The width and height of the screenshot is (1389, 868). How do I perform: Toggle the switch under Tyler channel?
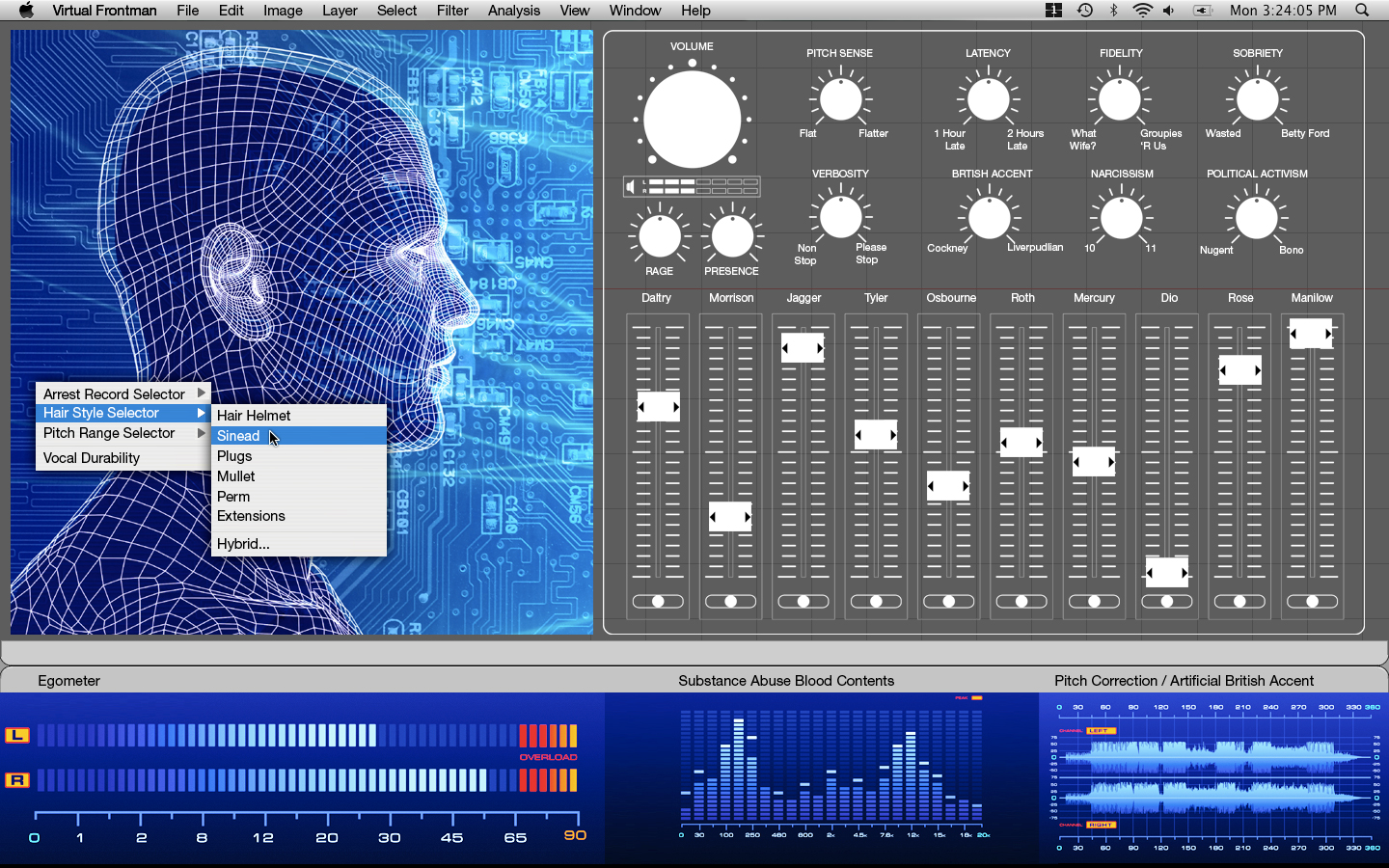[876, 601]
